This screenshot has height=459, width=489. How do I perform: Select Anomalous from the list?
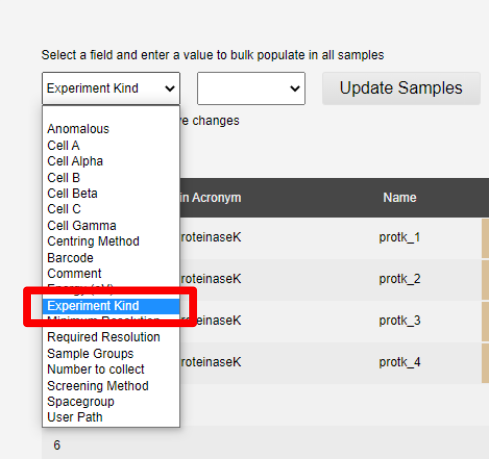click(111, 129)
